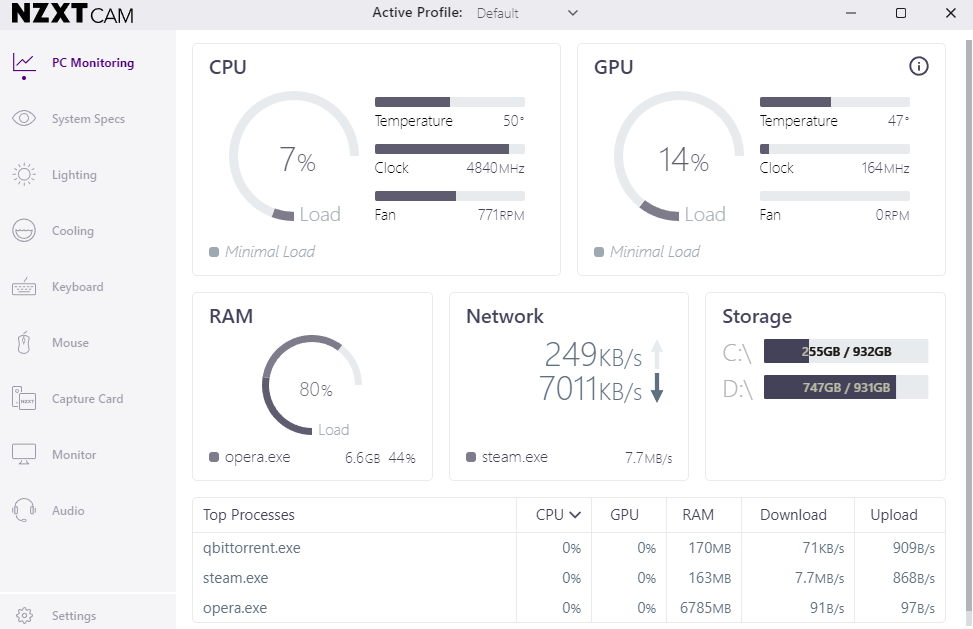973x629 pixels.
Task: Click the CPU clock speed bar
Action: click(450, 149)
